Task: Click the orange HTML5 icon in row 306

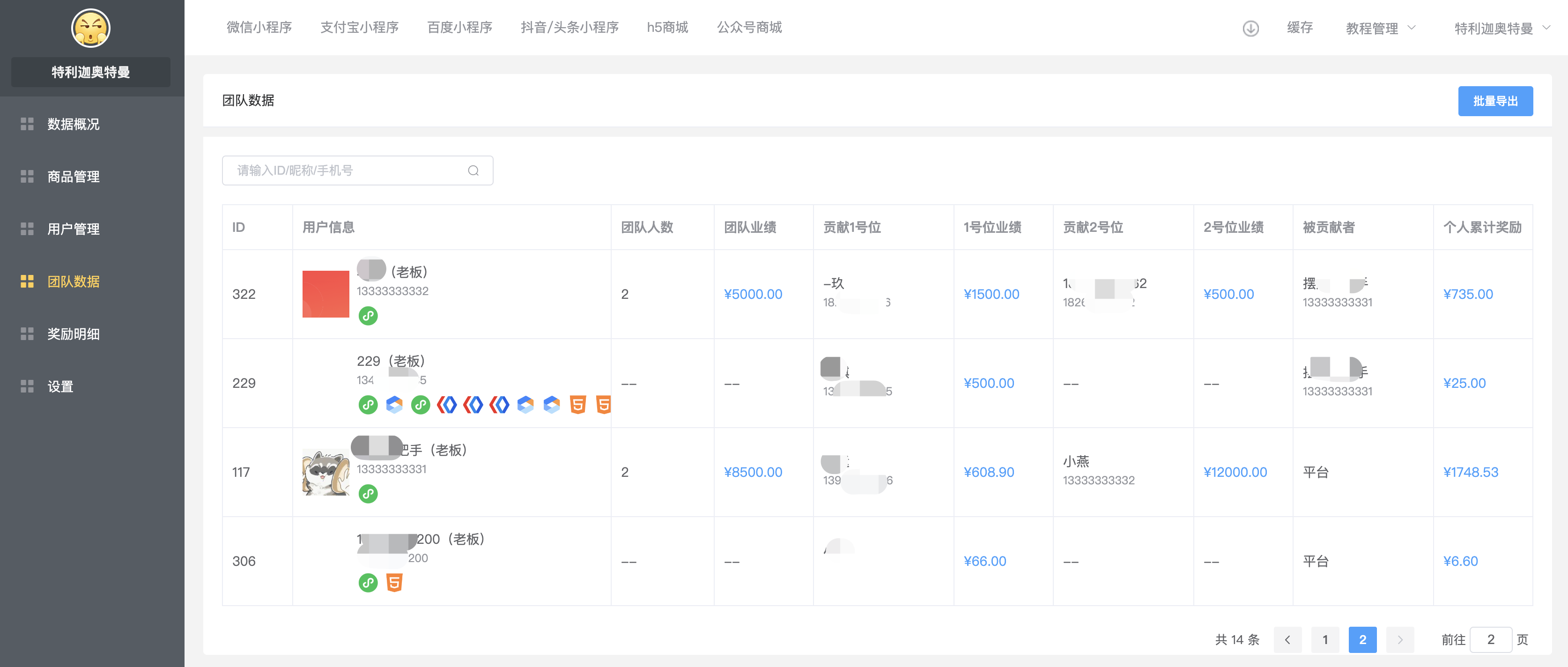Action: click(x=394, y=583)
